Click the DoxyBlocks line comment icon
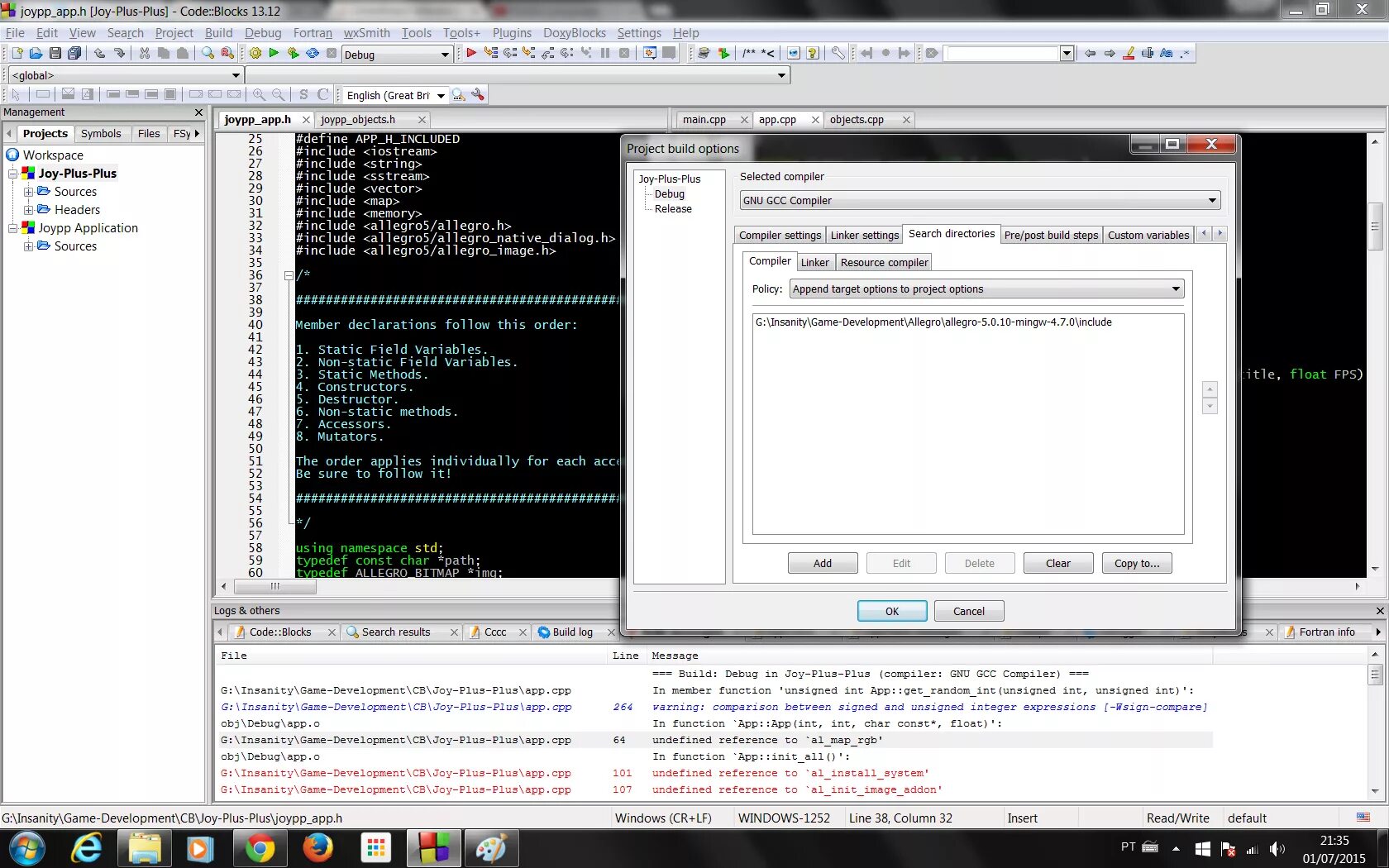Viewport: 1389px width, 868px height. tap(768, 54)
